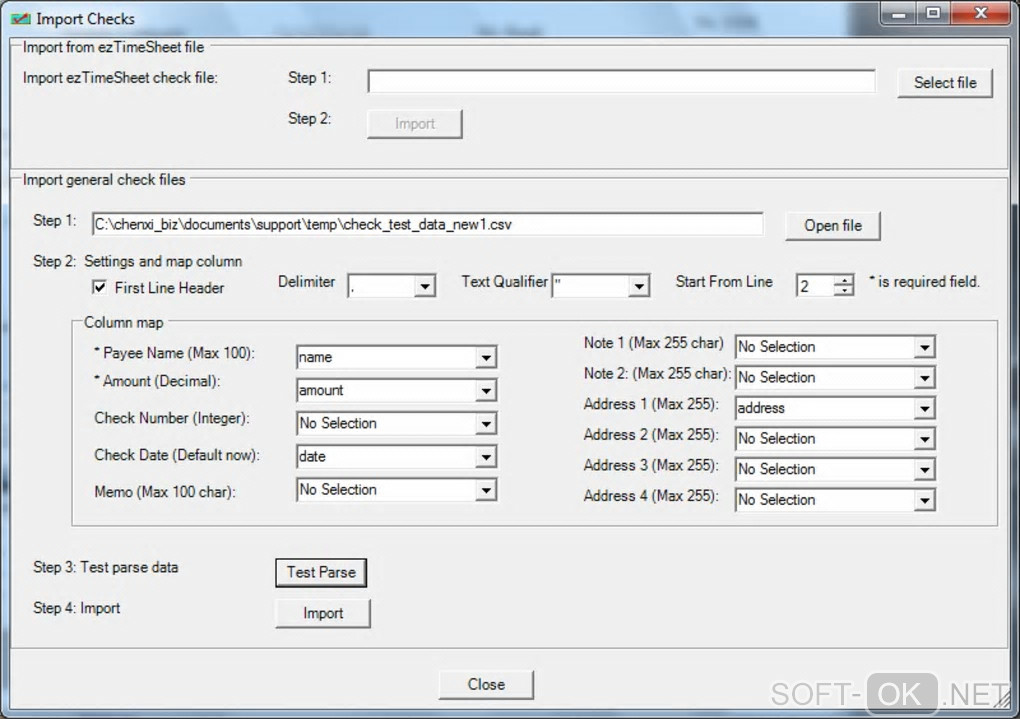
Task: Click the Start From Line value field
Action: [x=816, y=286]
